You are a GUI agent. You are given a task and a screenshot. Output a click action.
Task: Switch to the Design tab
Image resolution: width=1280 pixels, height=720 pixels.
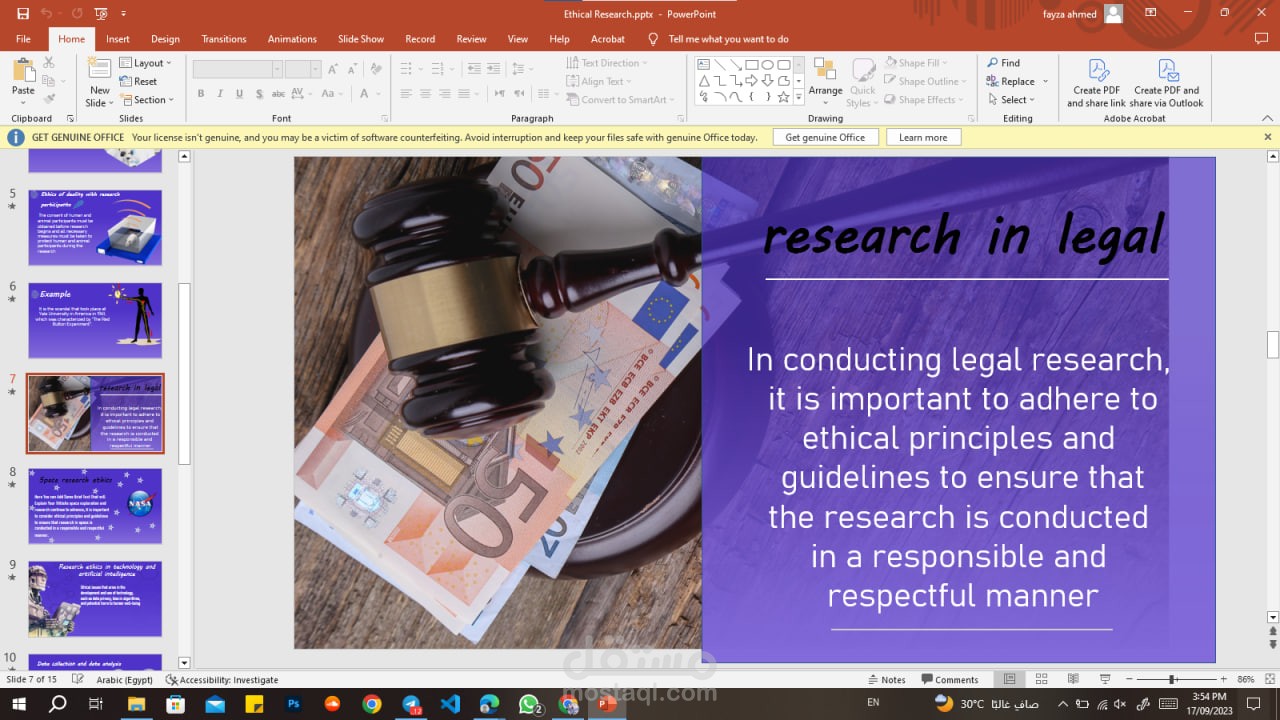[165, 39]
